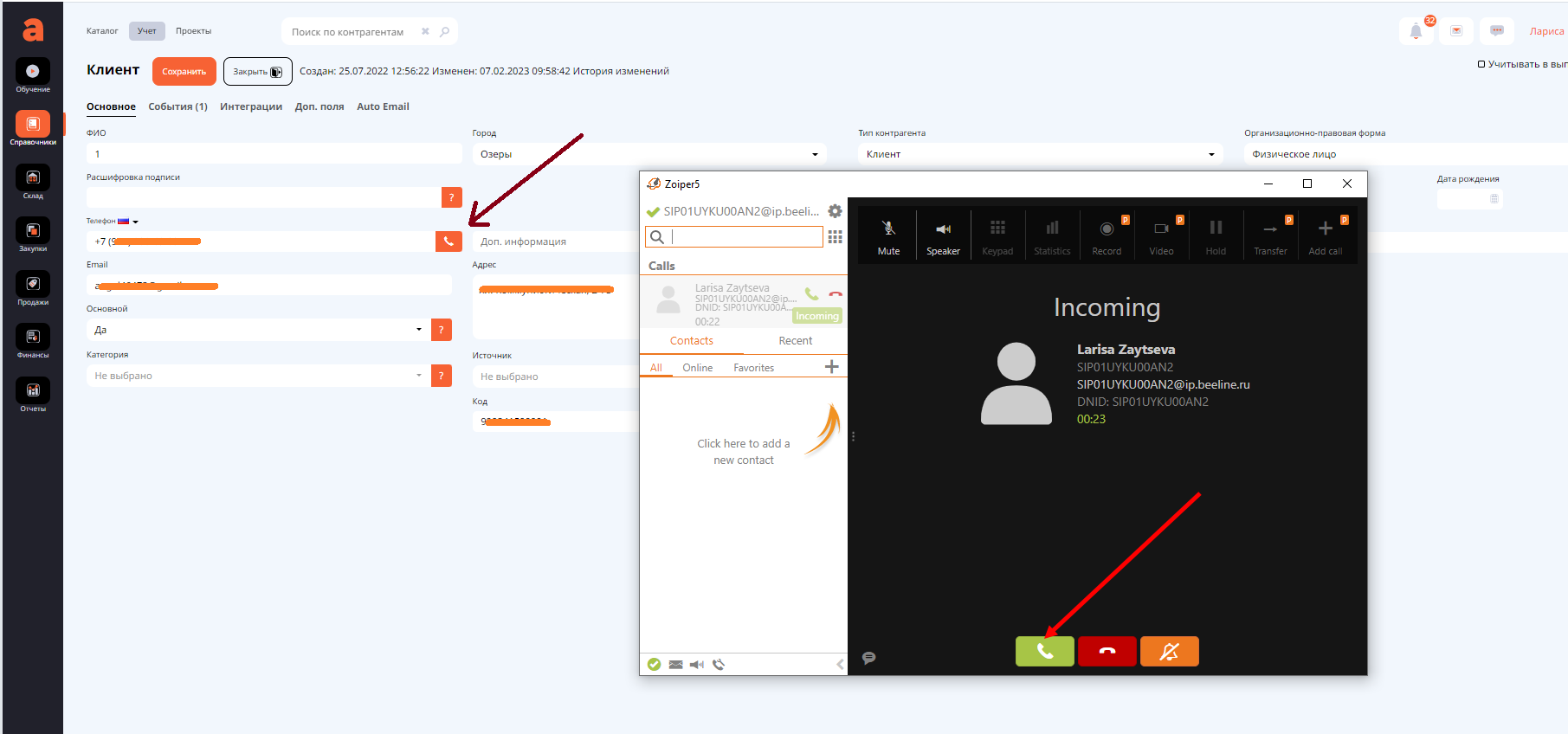Viewport: 1568px width, 734px height.
Task: Tick the Учитывать checkbox
Action: pos(1481,64)
